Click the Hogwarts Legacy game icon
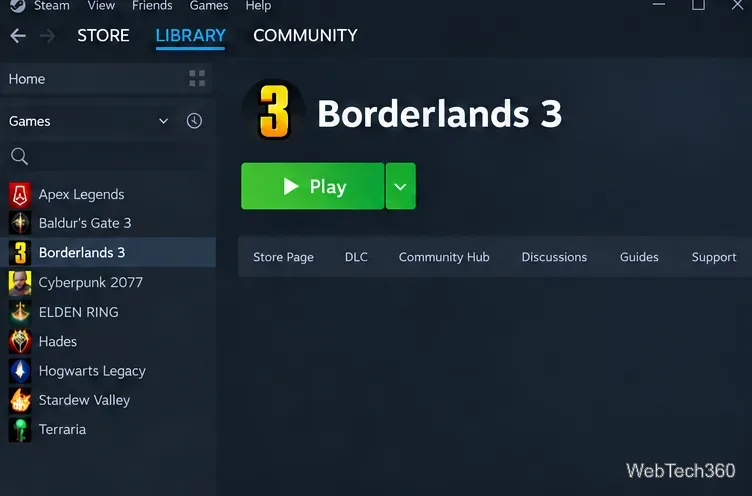 click(x=20, y=371)
